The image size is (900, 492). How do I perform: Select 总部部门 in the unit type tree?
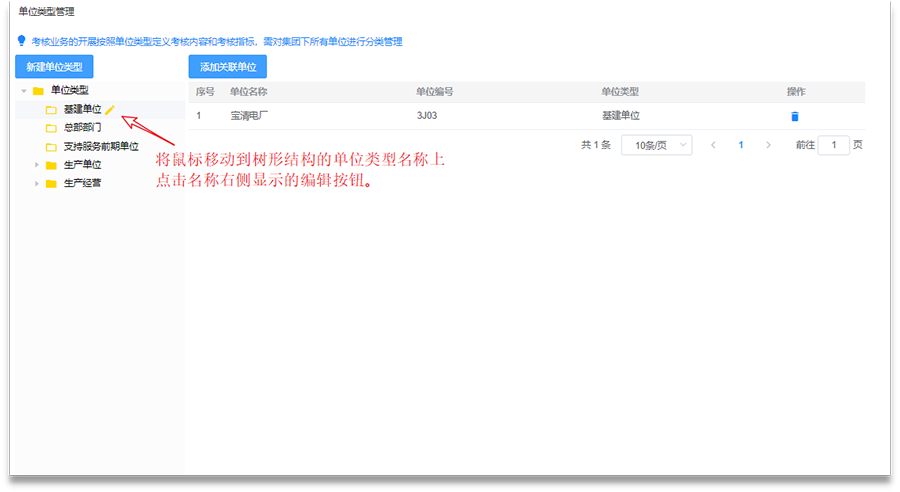point(82,128)
